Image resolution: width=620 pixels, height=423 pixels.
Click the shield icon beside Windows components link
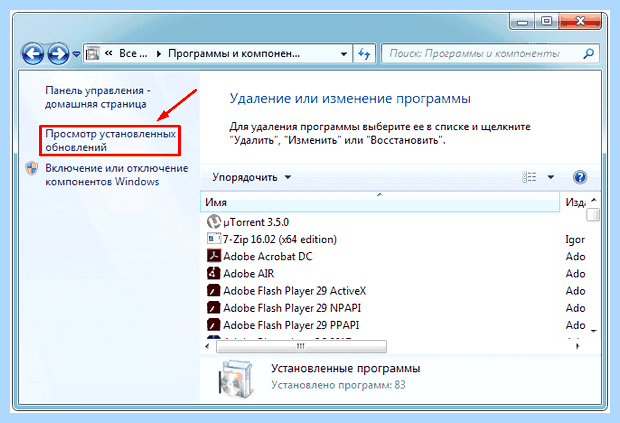pyautogui.click(x=32, y=168)
